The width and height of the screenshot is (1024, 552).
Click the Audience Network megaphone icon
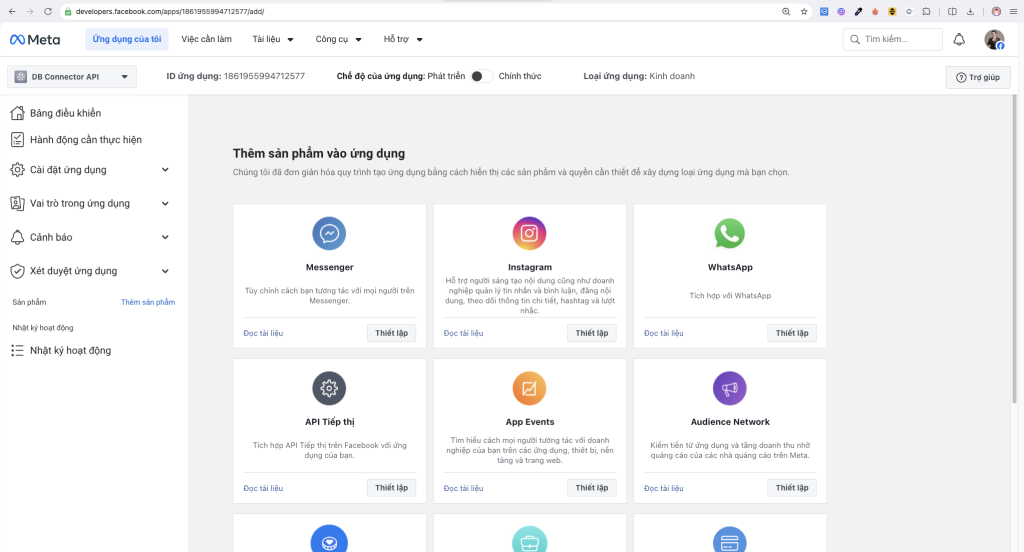click(x=730, y=387)
